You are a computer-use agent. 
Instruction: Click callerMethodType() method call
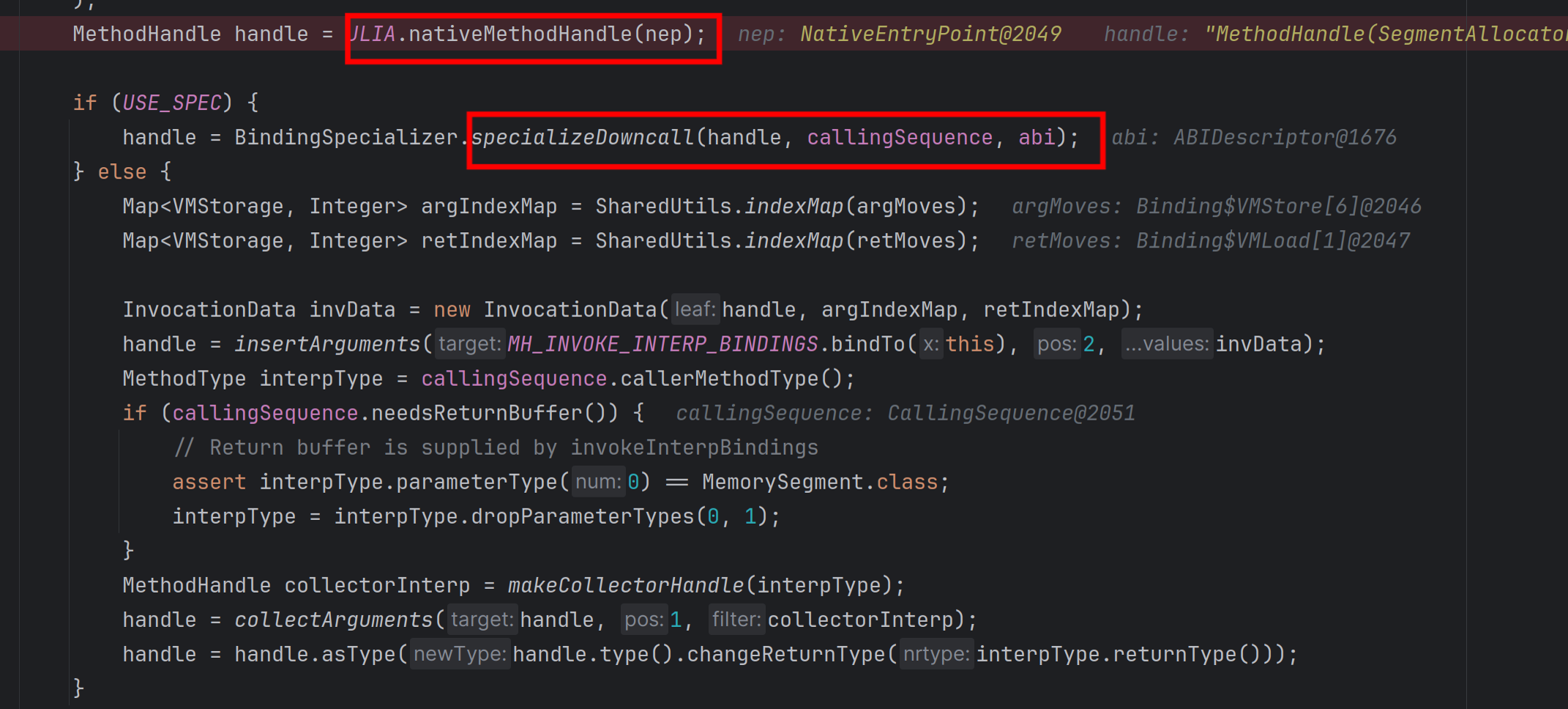coord(731,378)
